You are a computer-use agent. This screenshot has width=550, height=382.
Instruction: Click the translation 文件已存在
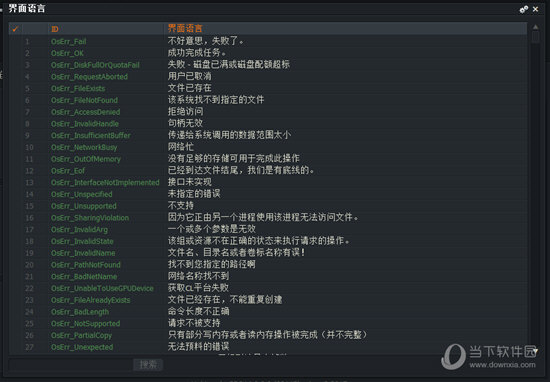pyautogui.click(x=189, y=88)
